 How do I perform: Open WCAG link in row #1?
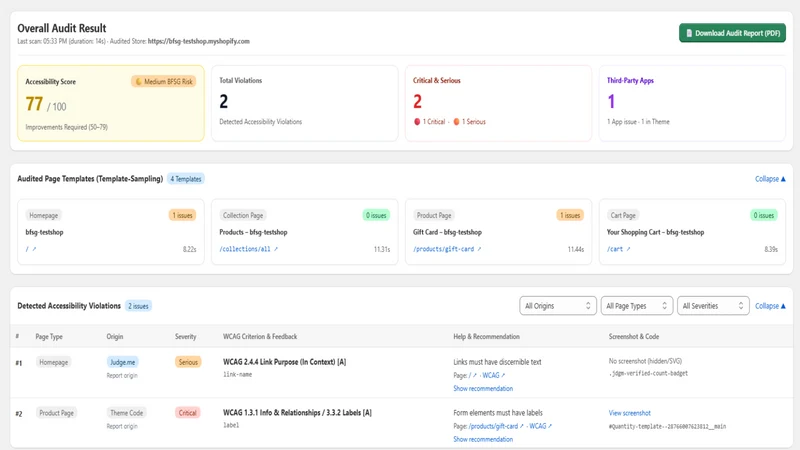[493, 376]
